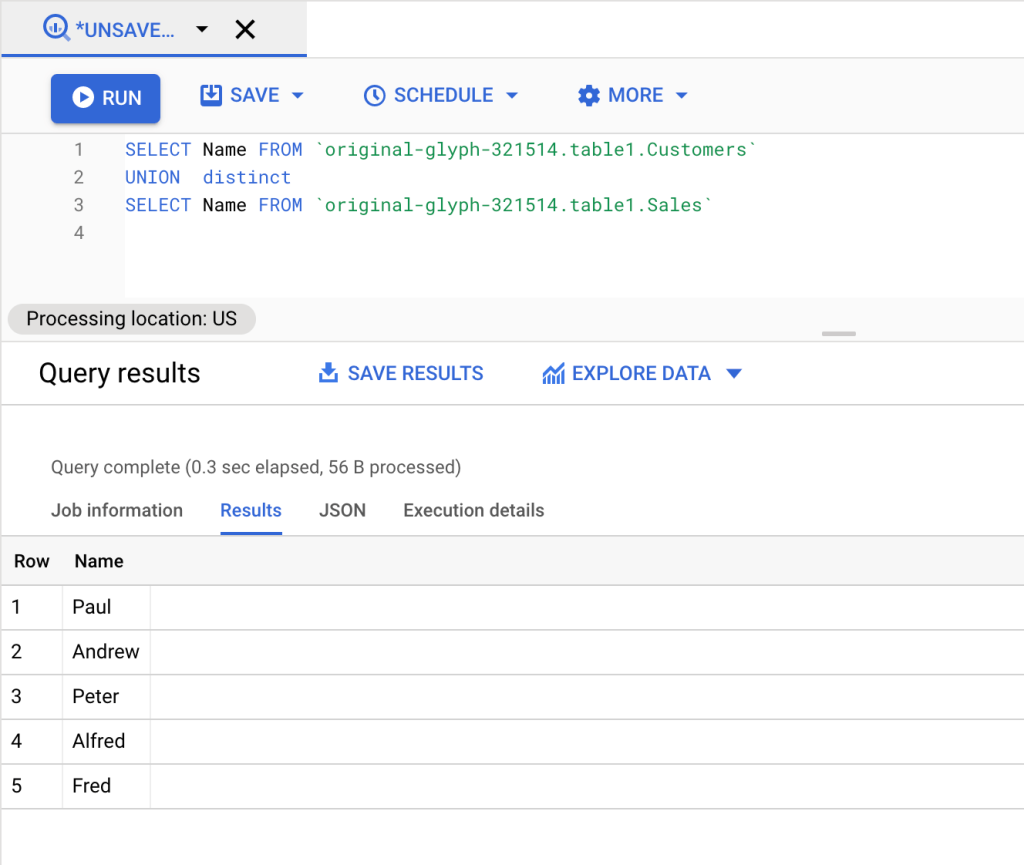Click EXPLORE DATA label
The image size is (1024, 865).
tap(641, 373)
